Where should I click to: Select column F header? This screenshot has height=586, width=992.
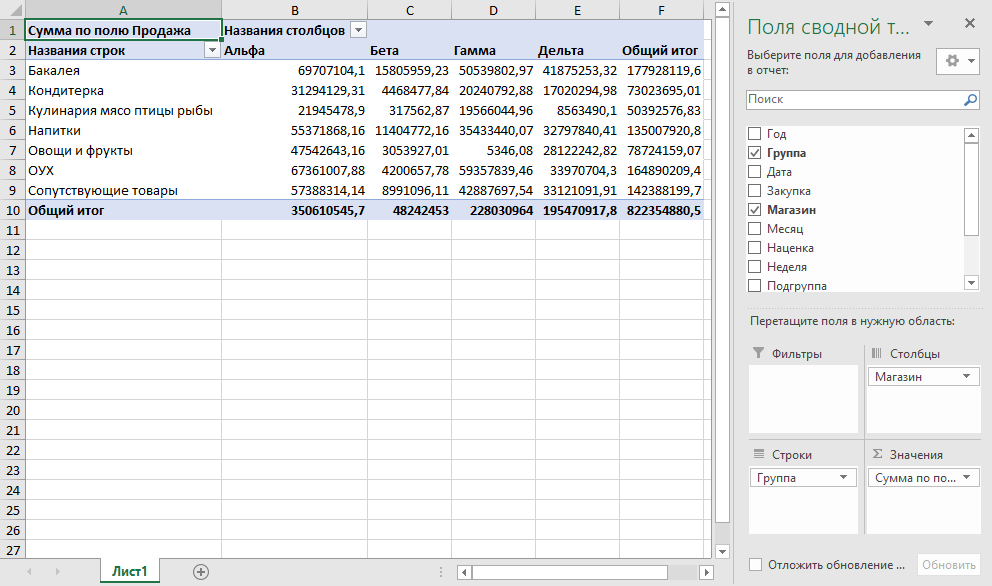(661, 10)
